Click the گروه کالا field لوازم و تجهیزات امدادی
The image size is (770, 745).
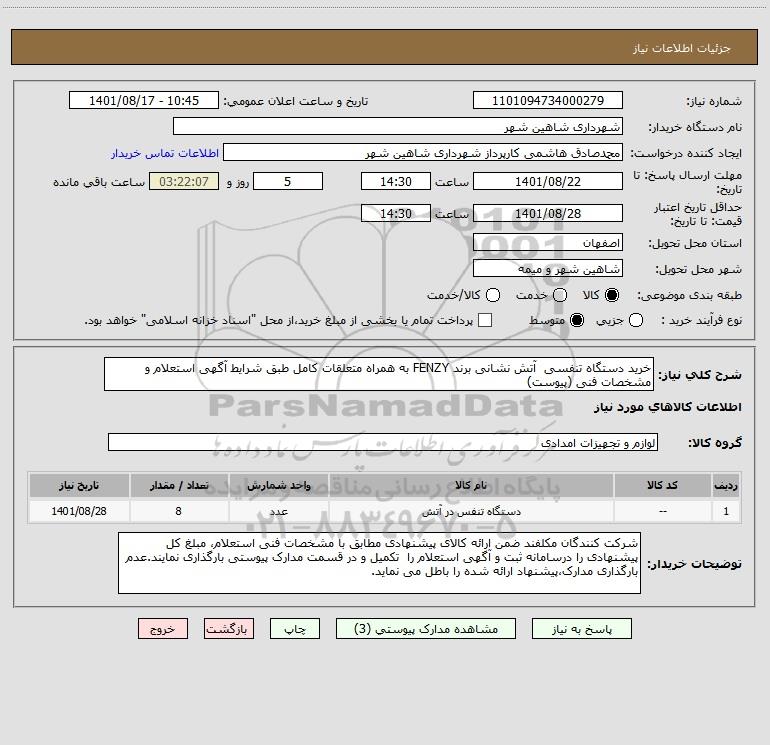click(383, 442)
